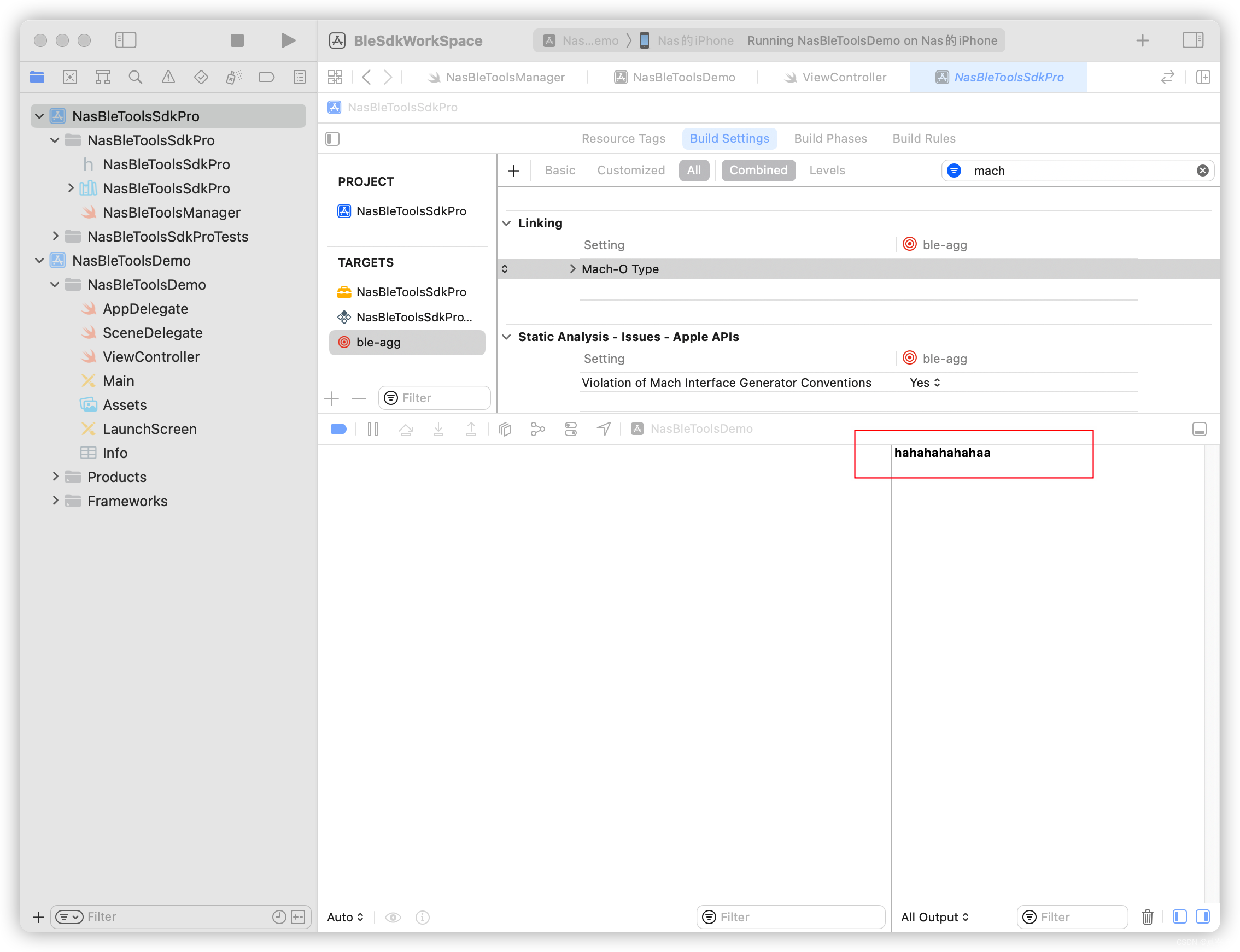Select the Levels view button
Screen dimensions: 1240x952
click(x=827, y=170)
